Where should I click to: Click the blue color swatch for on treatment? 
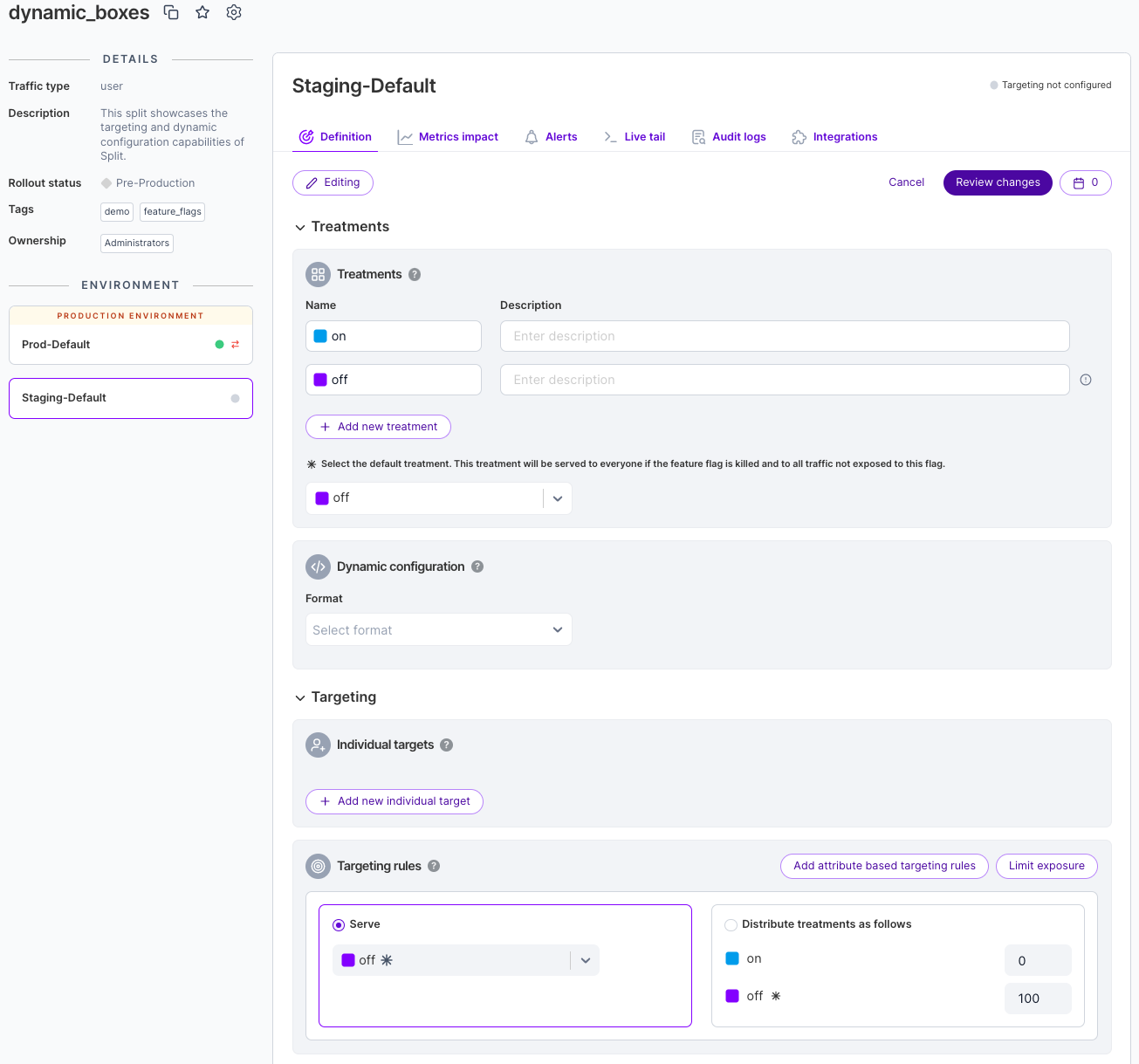pyautogui.click(x=320, y=336)
